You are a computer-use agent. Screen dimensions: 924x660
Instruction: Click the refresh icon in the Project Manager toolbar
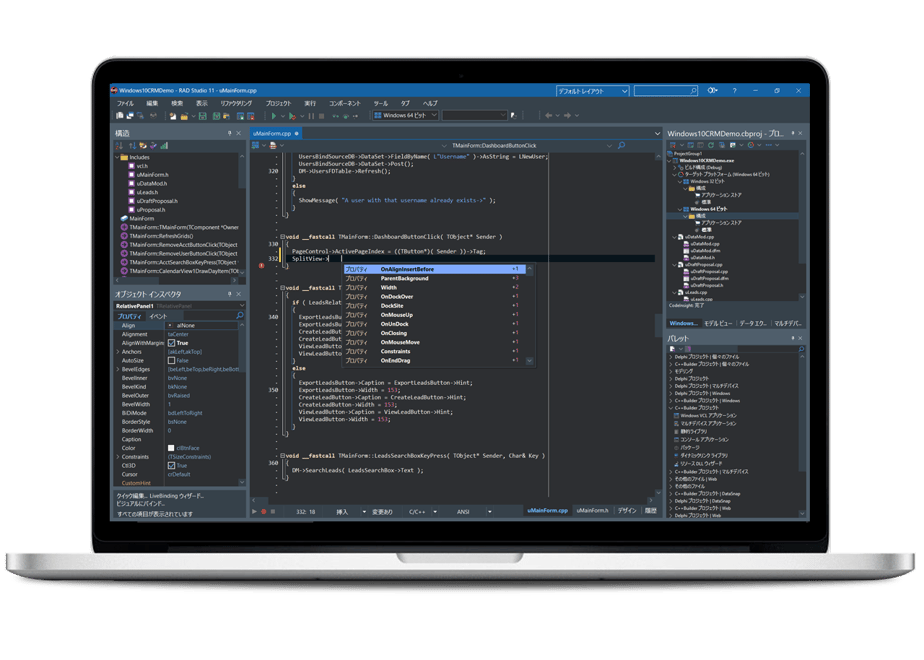point(710,145)
